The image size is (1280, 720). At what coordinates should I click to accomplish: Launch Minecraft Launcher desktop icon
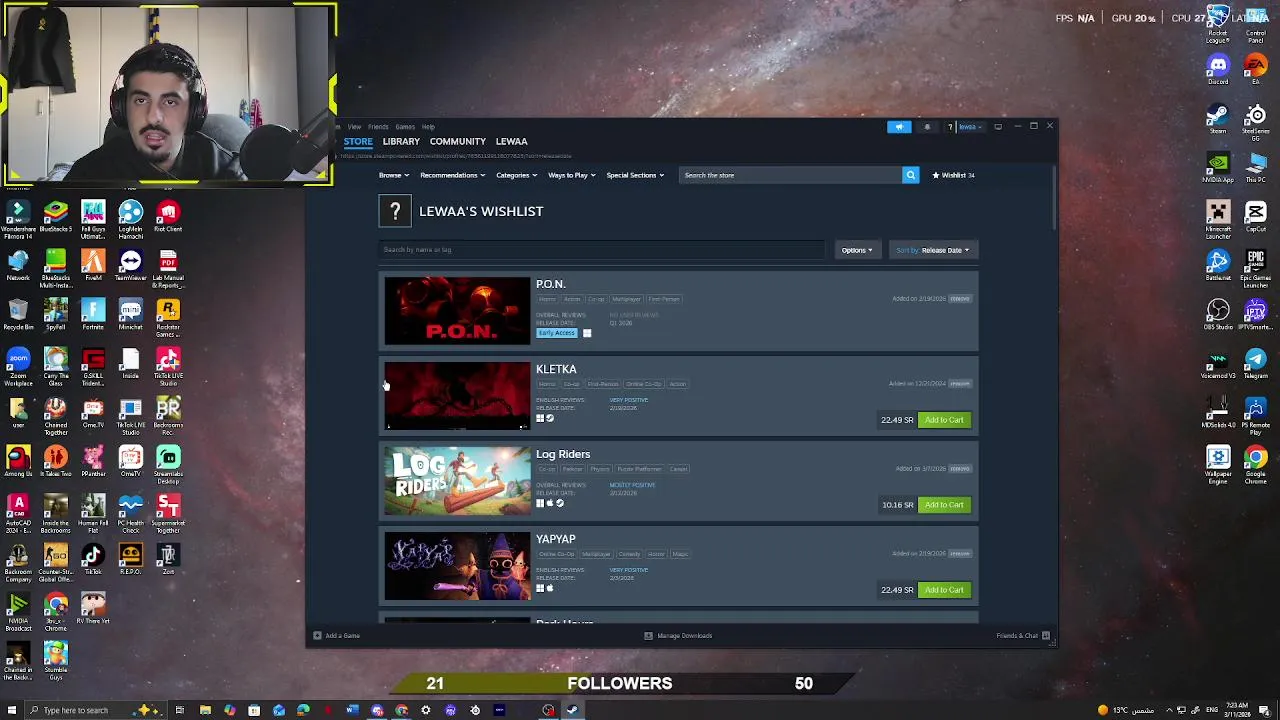pos(1218,217)
